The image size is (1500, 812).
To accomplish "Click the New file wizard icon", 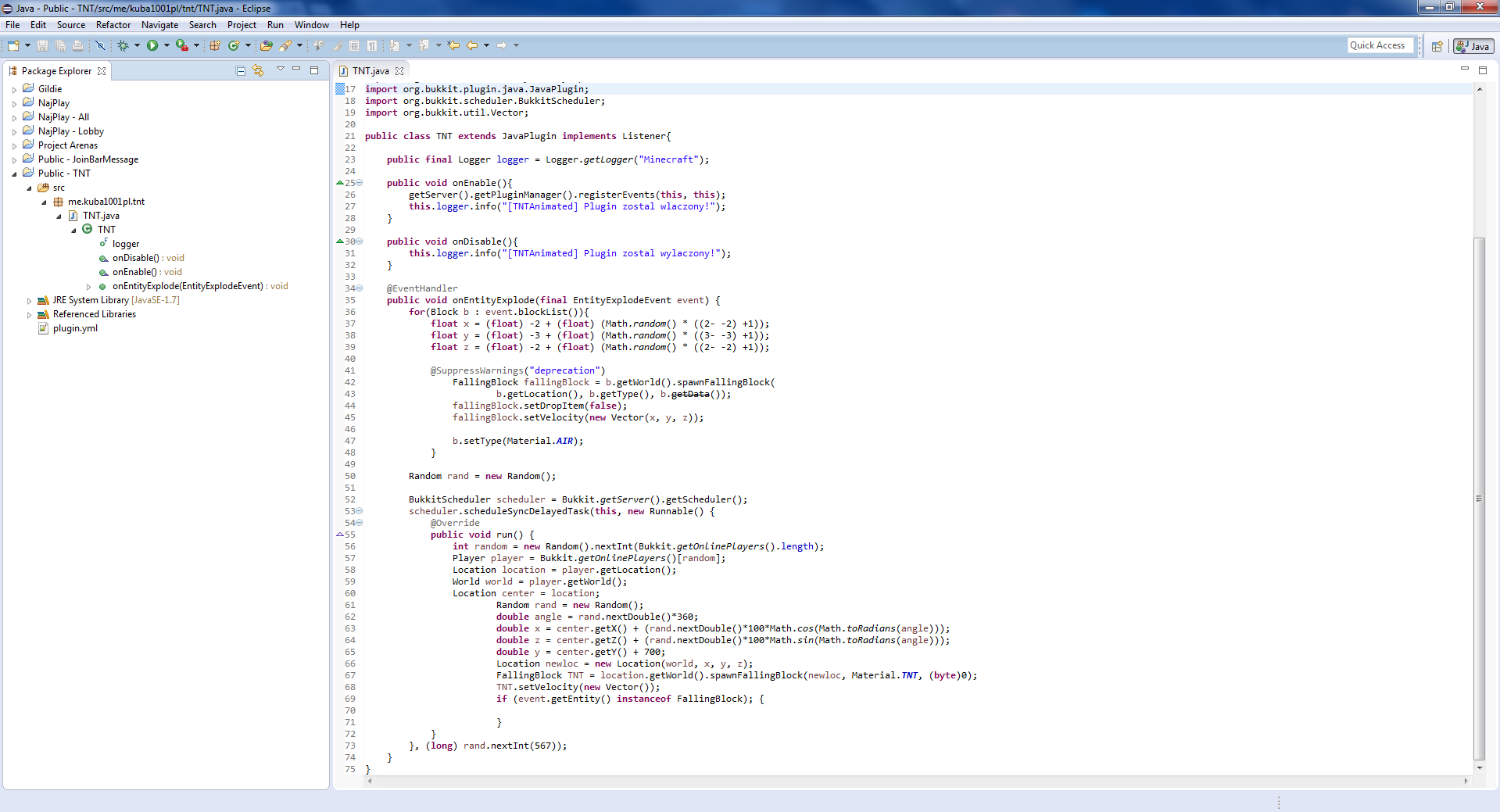I will 13,45.
